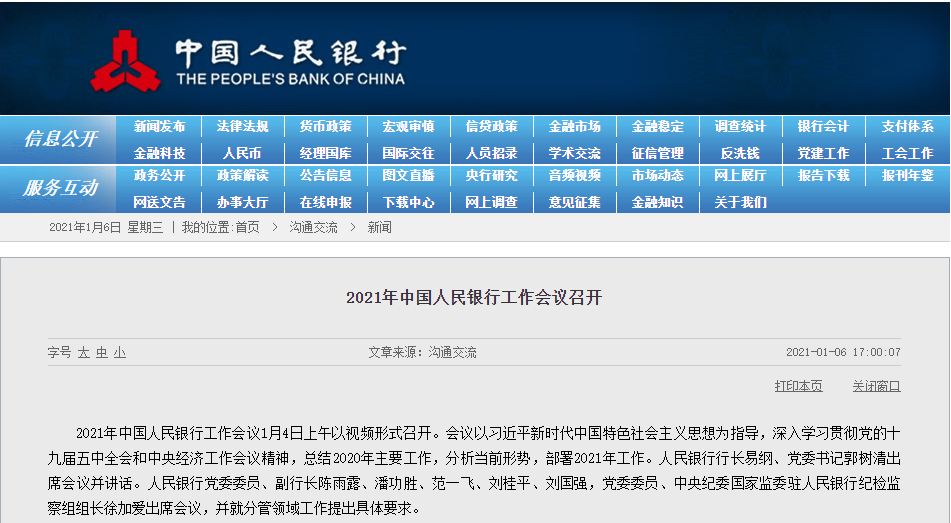Click 下载中心 in the bottom nav row
The width and height of the screenshot is (951, 523).
408,202
